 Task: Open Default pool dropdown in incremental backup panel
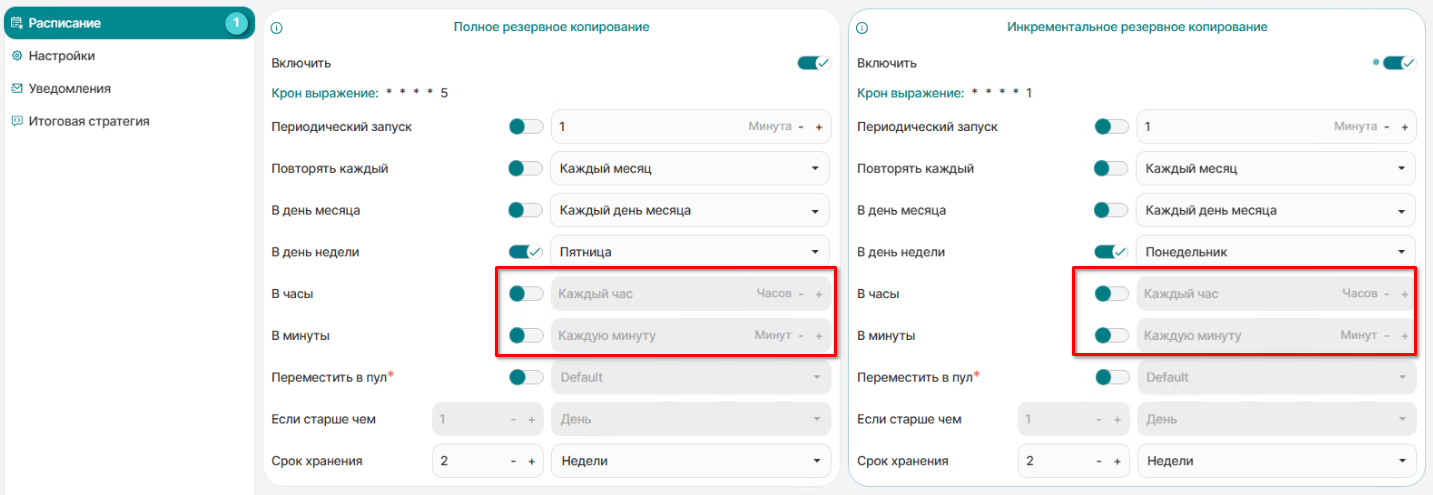(1277, 377)
